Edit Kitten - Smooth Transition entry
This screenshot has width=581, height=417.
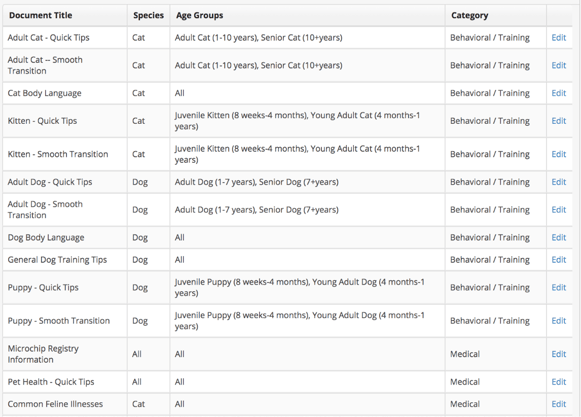click(558, 154)
